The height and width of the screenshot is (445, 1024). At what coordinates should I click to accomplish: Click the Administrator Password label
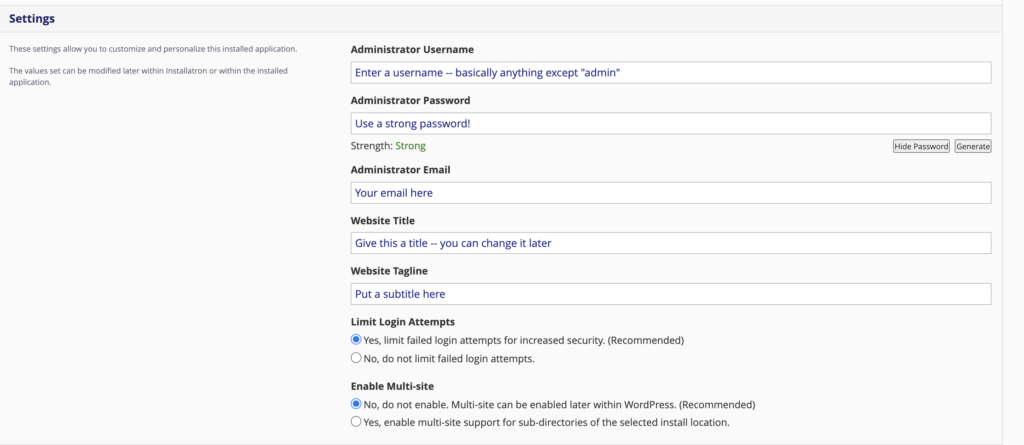(410, 101)
